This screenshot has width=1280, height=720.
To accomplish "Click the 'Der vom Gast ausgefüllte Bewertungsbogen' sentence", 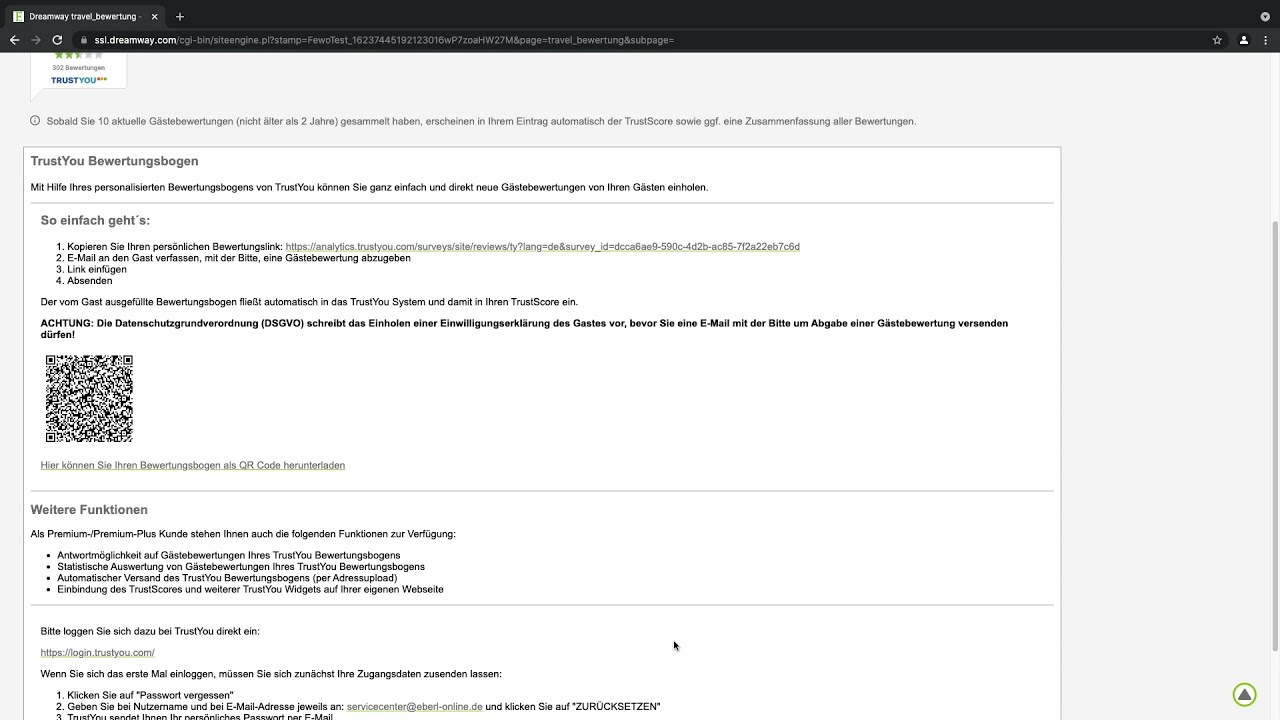I will tap(309, 302).
